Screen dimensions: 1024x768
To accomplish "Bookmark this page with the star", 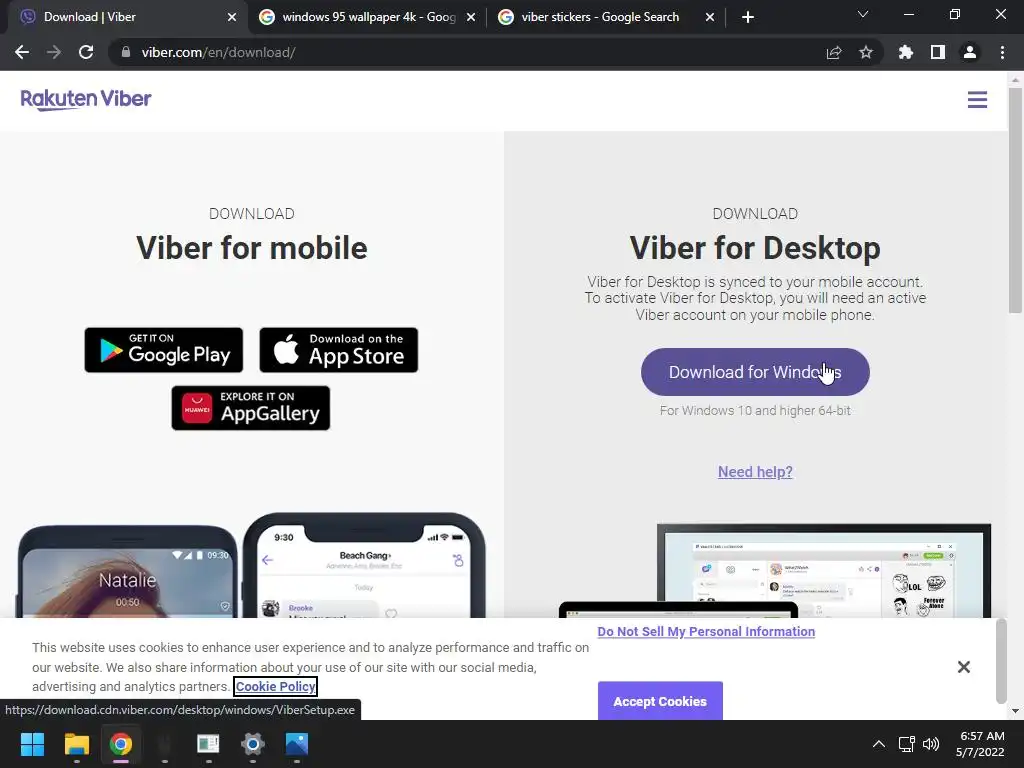I will (x=866, y=52).
